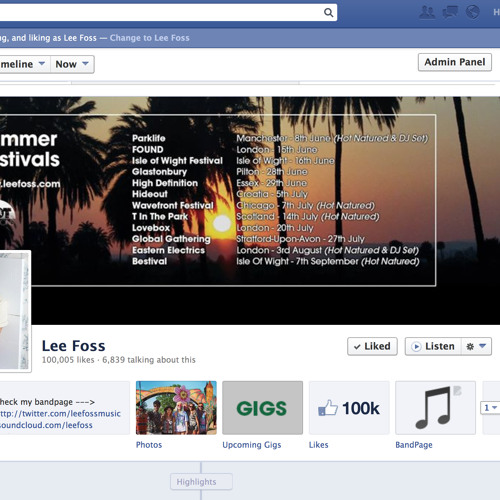Click the Highlights timeline button
The width and height of the screenshot is (500, 500).
201,482
